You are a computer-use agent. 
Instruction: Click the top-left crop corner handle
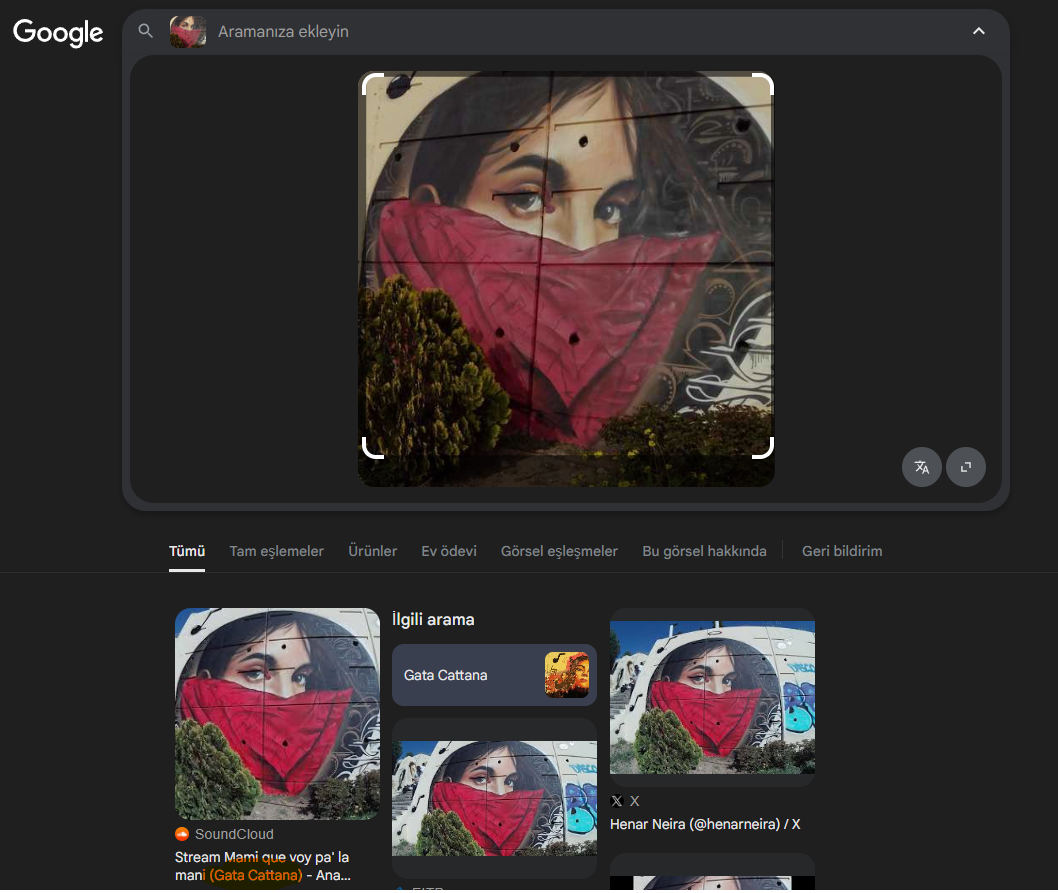coord(368,81)
